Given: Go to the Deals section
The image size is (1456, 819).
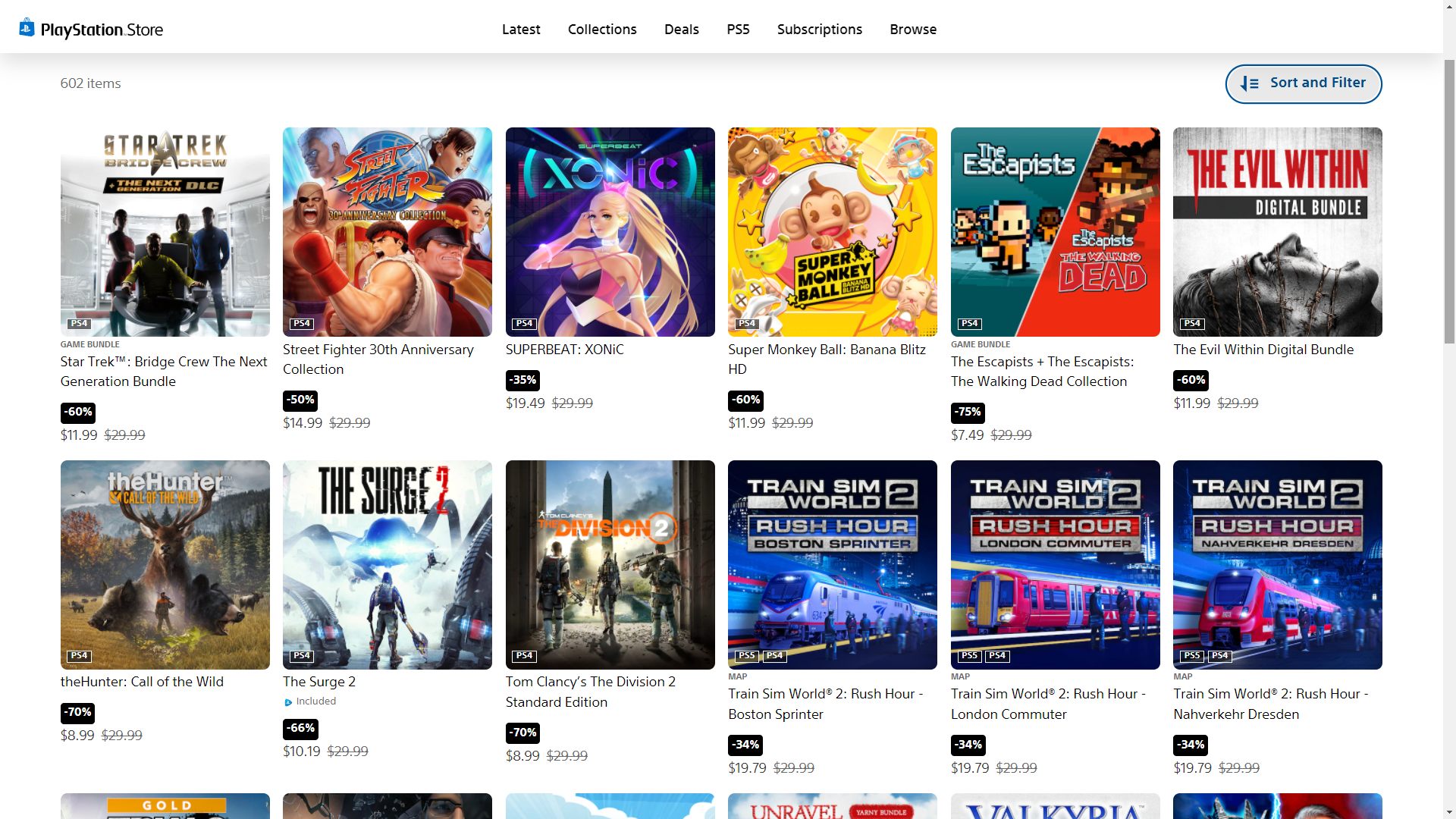Looking at the screenshot, I should point(681,30).
